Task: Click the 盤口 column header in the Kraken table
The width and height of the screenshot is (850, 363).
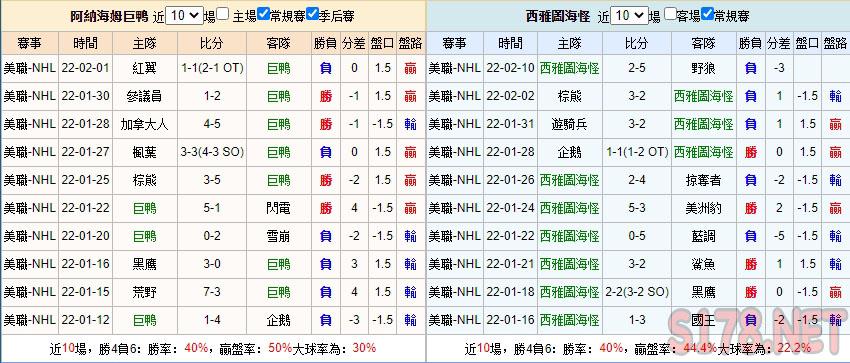Action: point(807,43)
